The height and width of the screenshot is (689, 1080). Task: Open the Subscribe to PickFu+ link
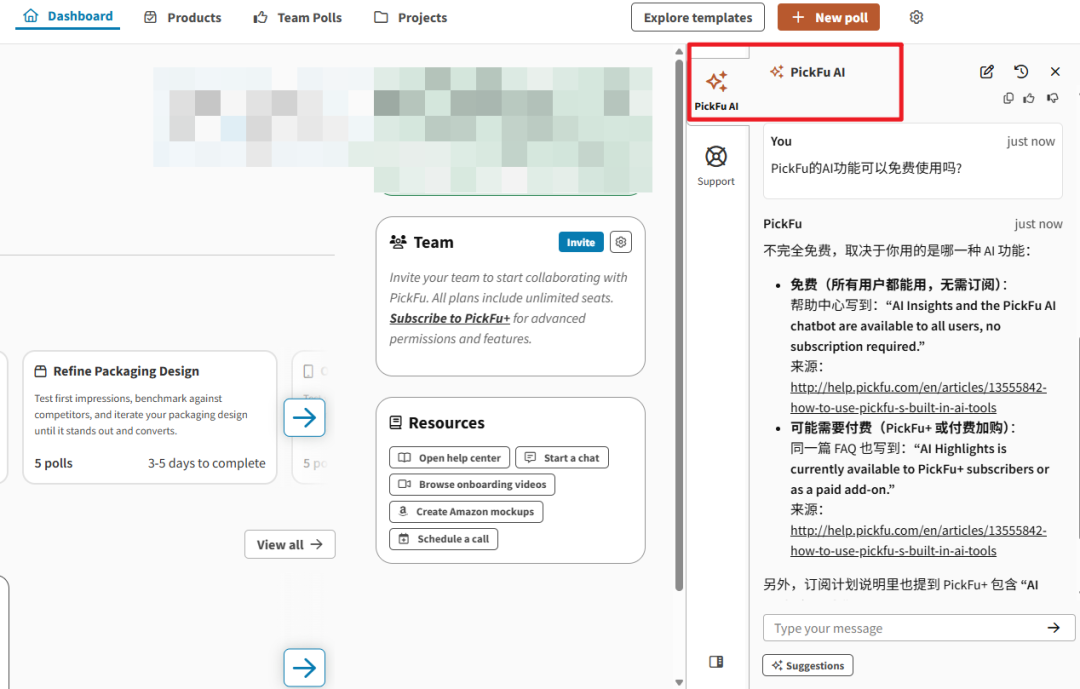(x=450, y=319)
